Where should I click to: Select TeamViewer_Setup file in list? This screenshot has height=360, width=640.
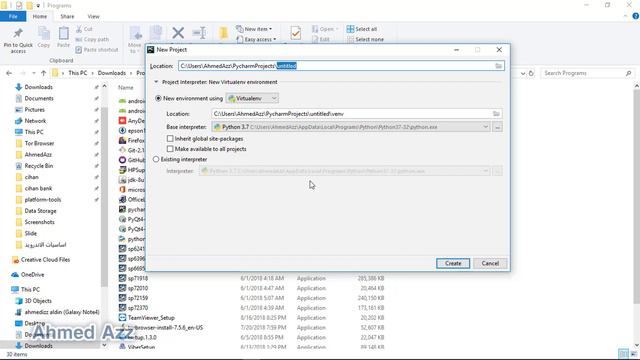151,318
